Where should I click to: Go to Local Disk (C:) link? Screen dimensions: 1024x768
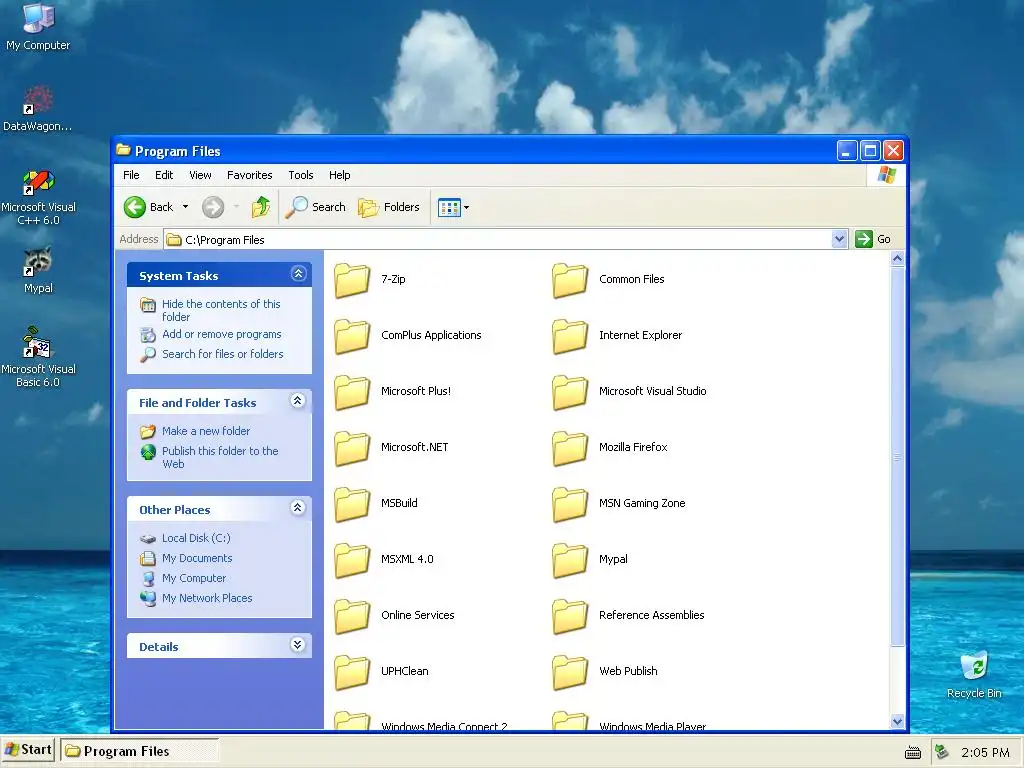pyautogui.click(x=196, y=538)
